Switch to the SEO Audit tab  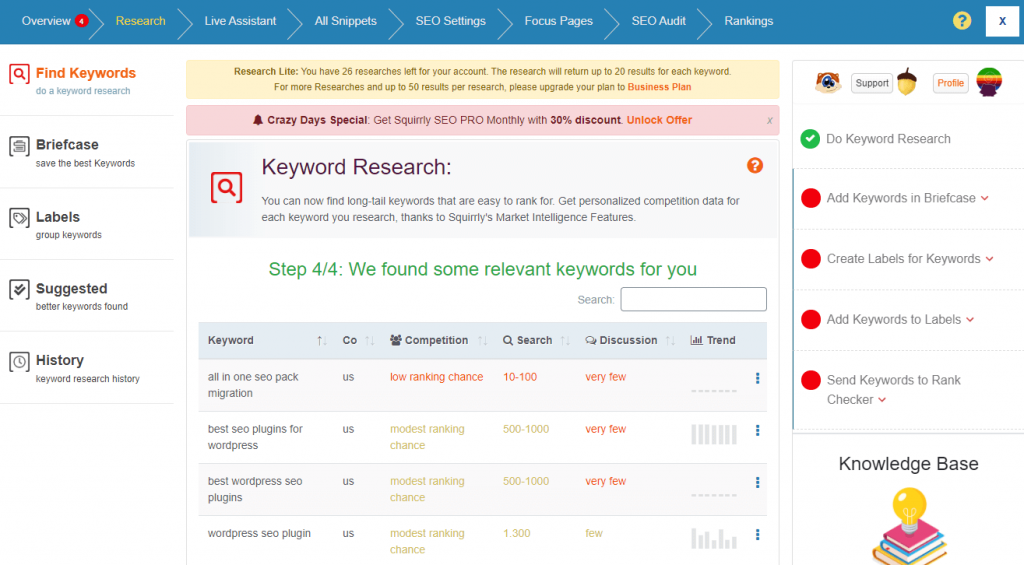[658, 21]
